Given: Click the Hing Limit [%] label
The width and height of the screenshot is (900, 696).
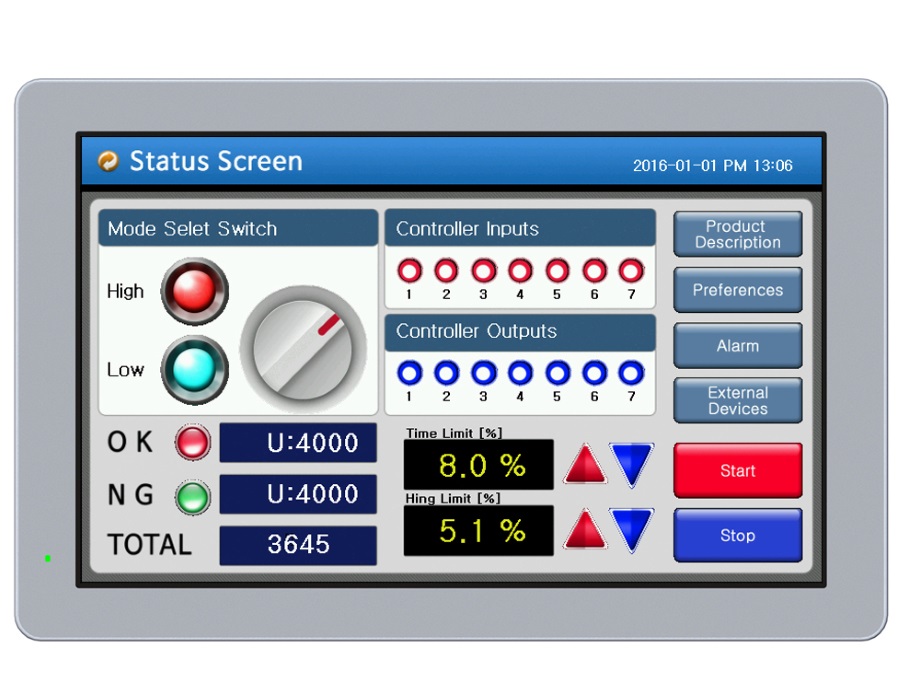Looking at the screenshot, I should coord(453,499).
